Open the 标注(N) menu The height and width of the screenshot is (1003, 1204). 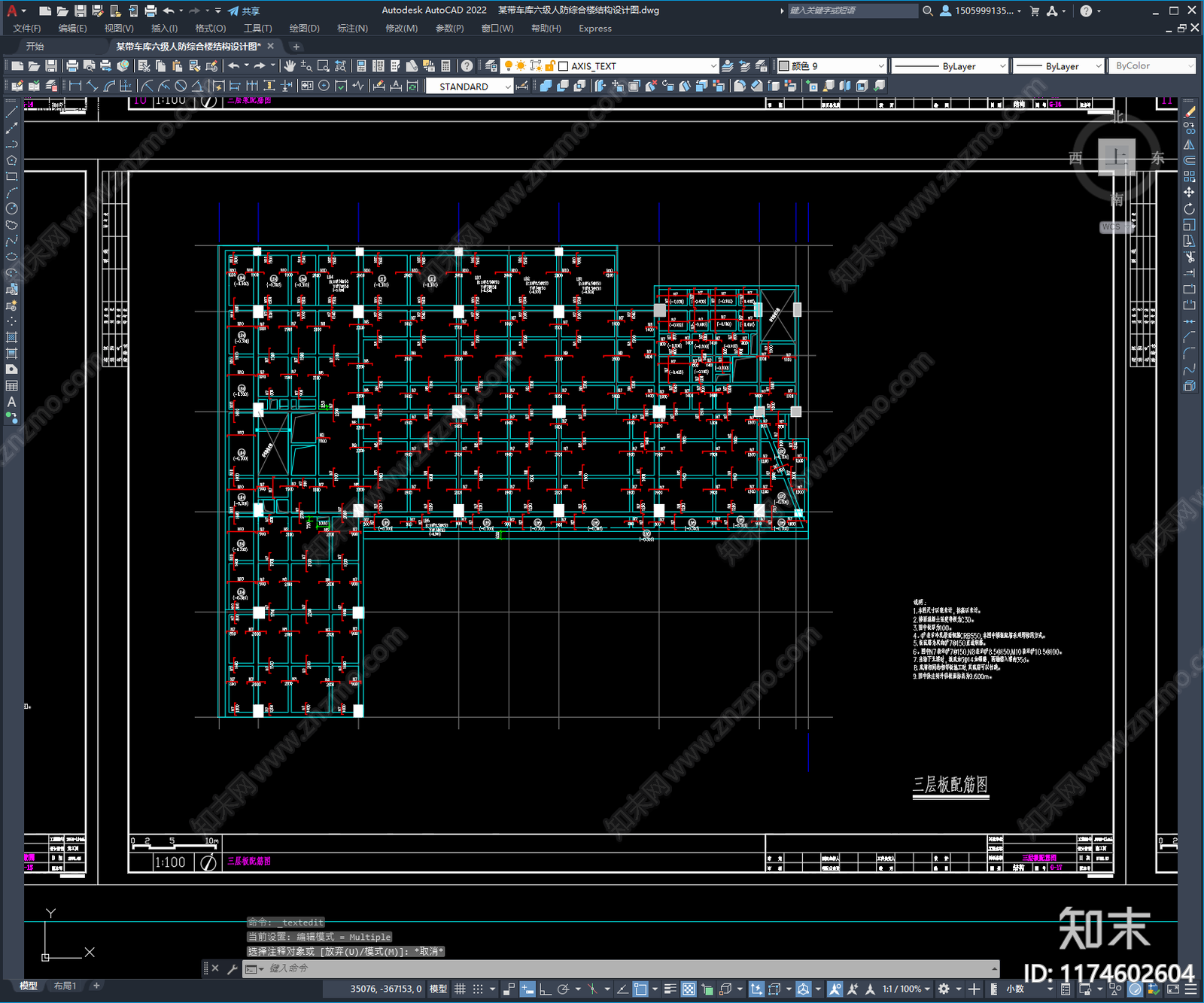(x=352, y=29)
